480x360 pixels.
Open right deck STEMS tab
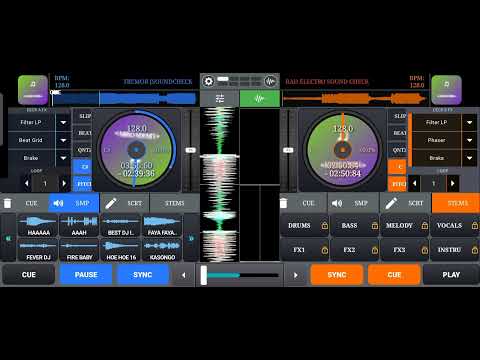pos(455,203)
